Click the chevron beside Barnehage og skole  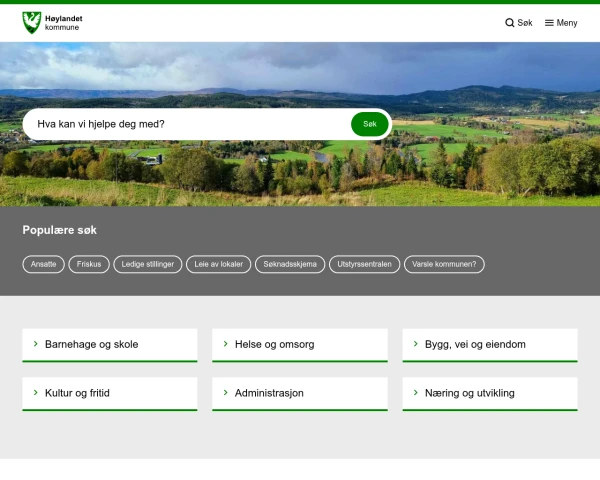pos(36,344)
